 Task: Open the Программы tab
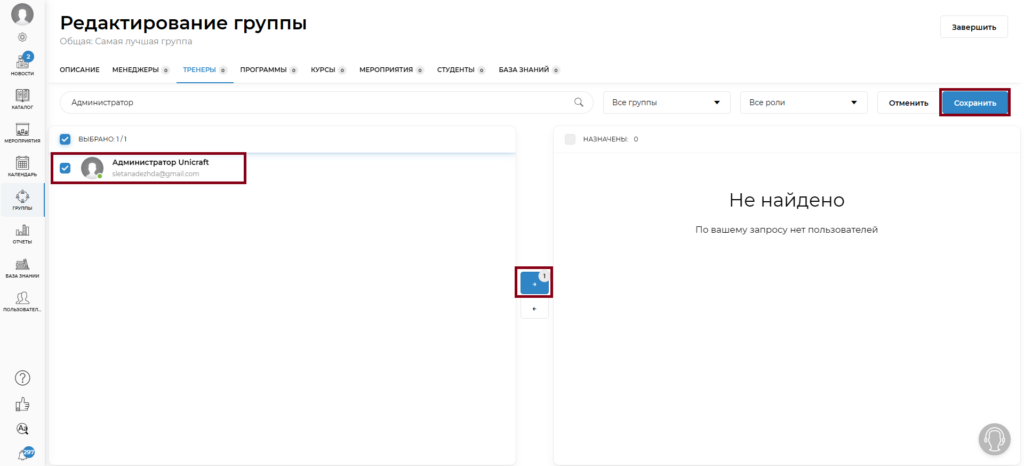click(x=268, y=70)
